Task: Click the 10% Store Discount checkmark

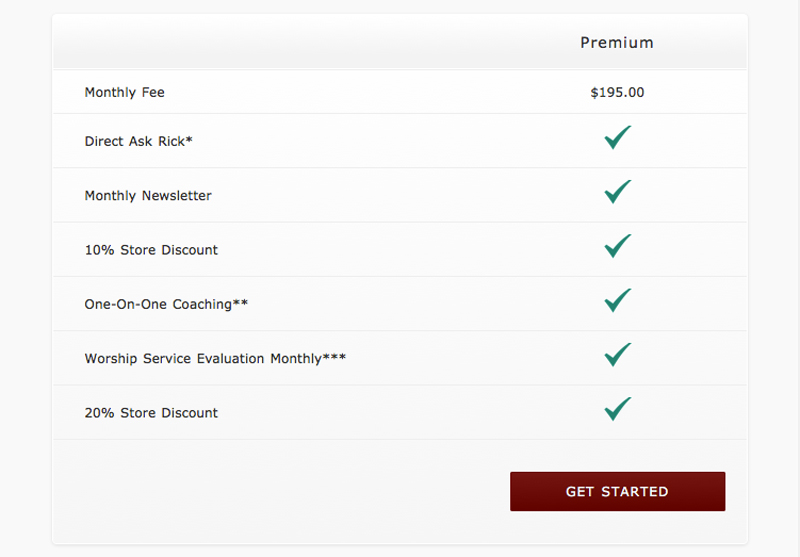Action: pos(618,246)
